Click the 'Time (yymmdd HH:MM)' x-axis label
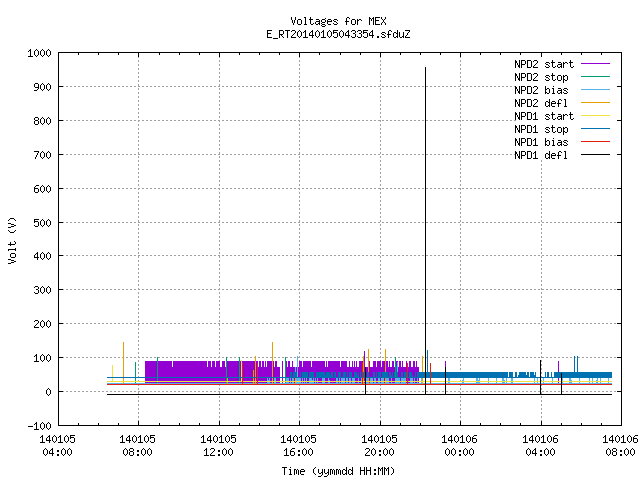Screen dimensions: 640x480 (x=338, y=471)
